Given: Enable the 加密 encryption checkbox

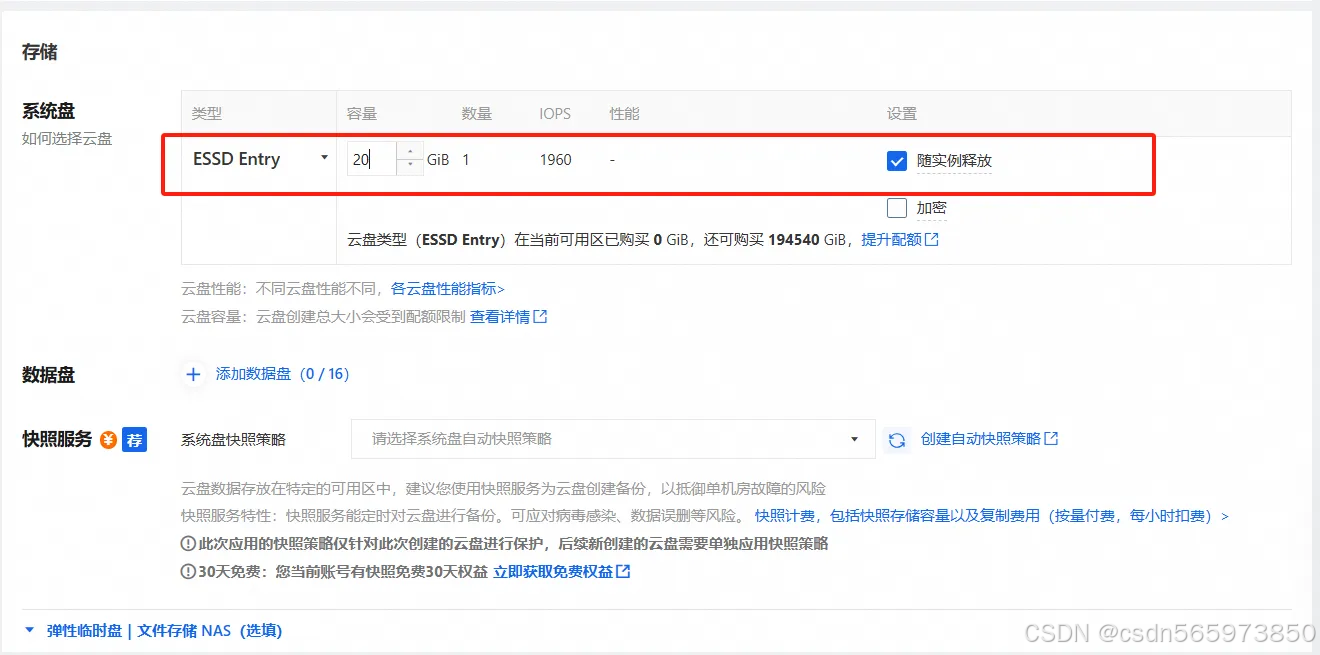Looking at the screenshot, I should coord(897,207).
